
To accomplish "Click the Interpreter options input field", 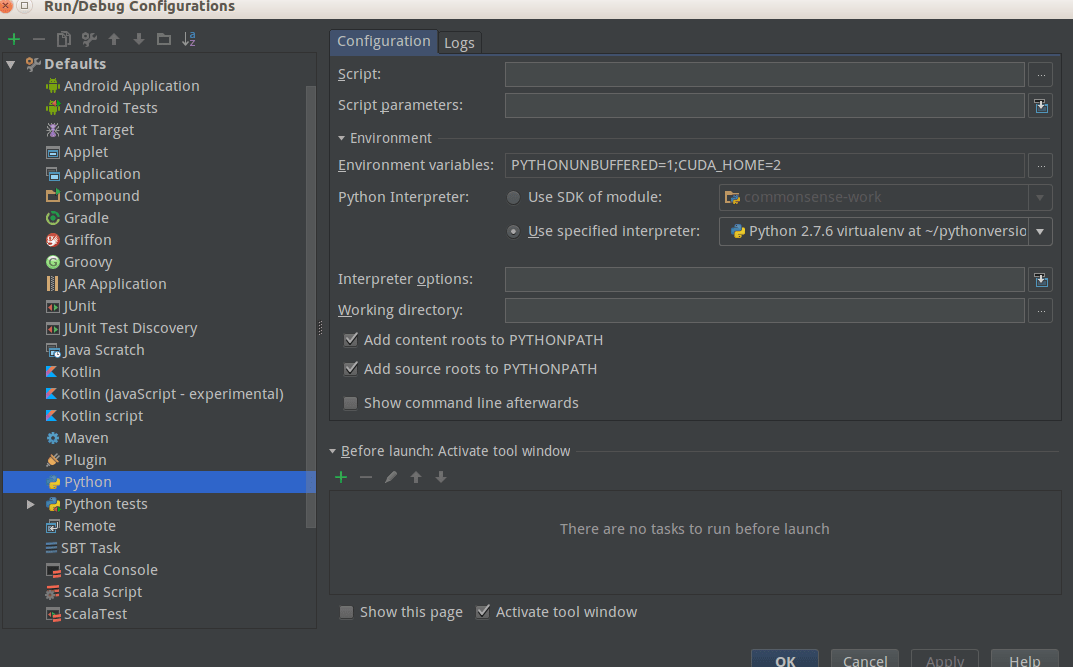I will click(764, 279).
